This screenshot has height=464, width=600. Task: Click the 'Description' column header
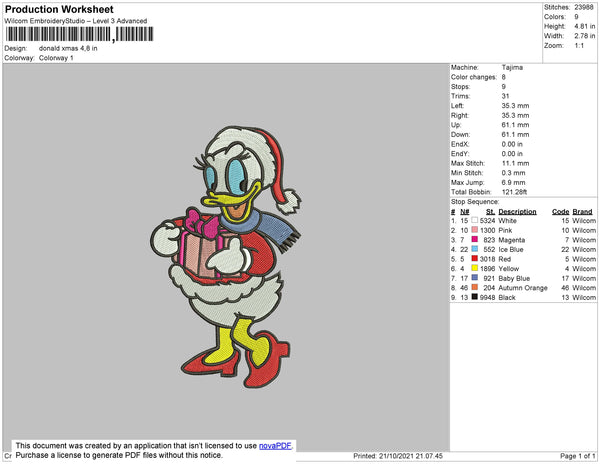[x=517, y=212]
